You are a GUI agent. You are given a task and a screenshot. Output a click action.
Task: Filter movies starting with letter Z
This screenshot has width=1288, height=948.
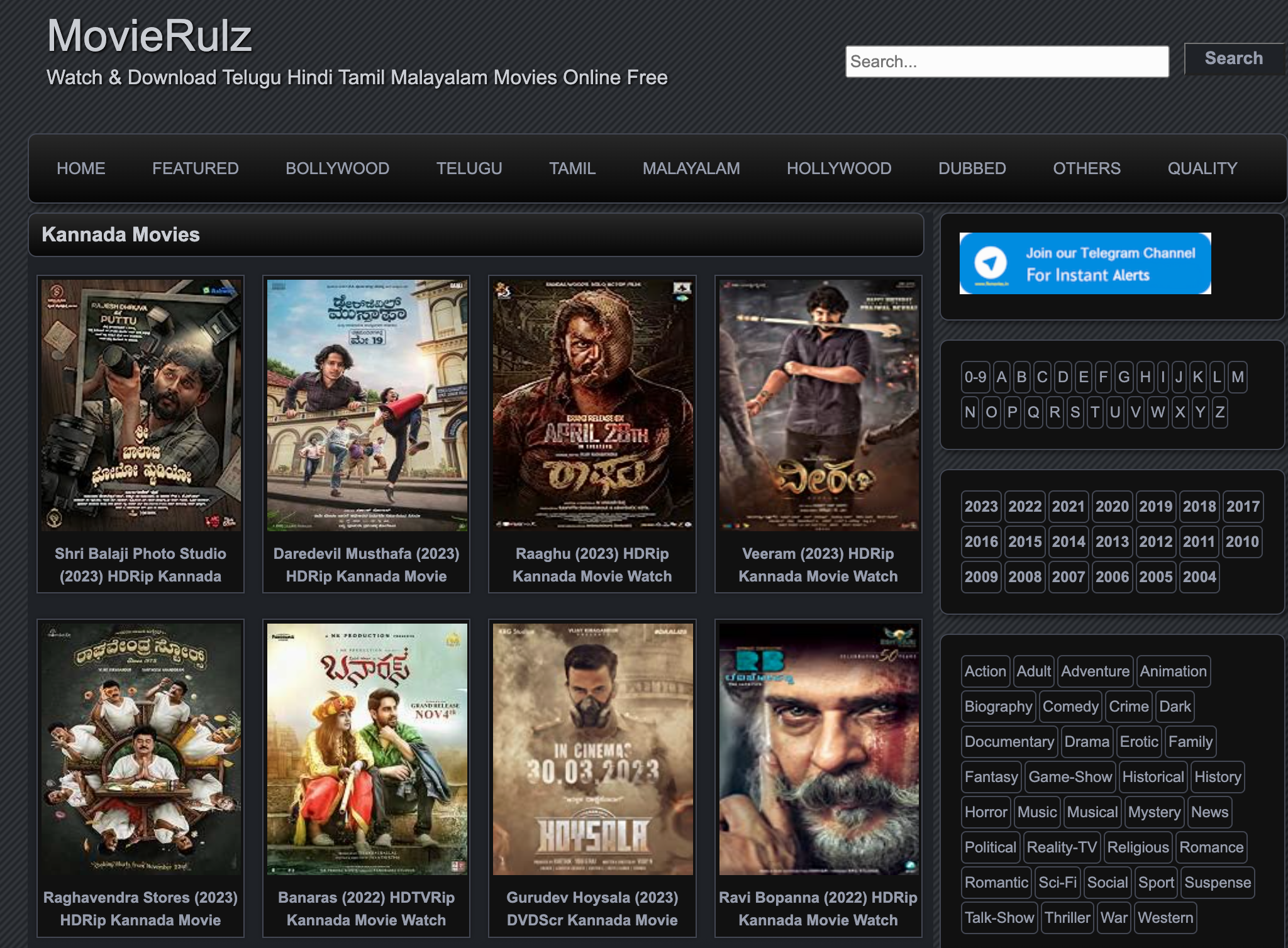pos(1219,412)
